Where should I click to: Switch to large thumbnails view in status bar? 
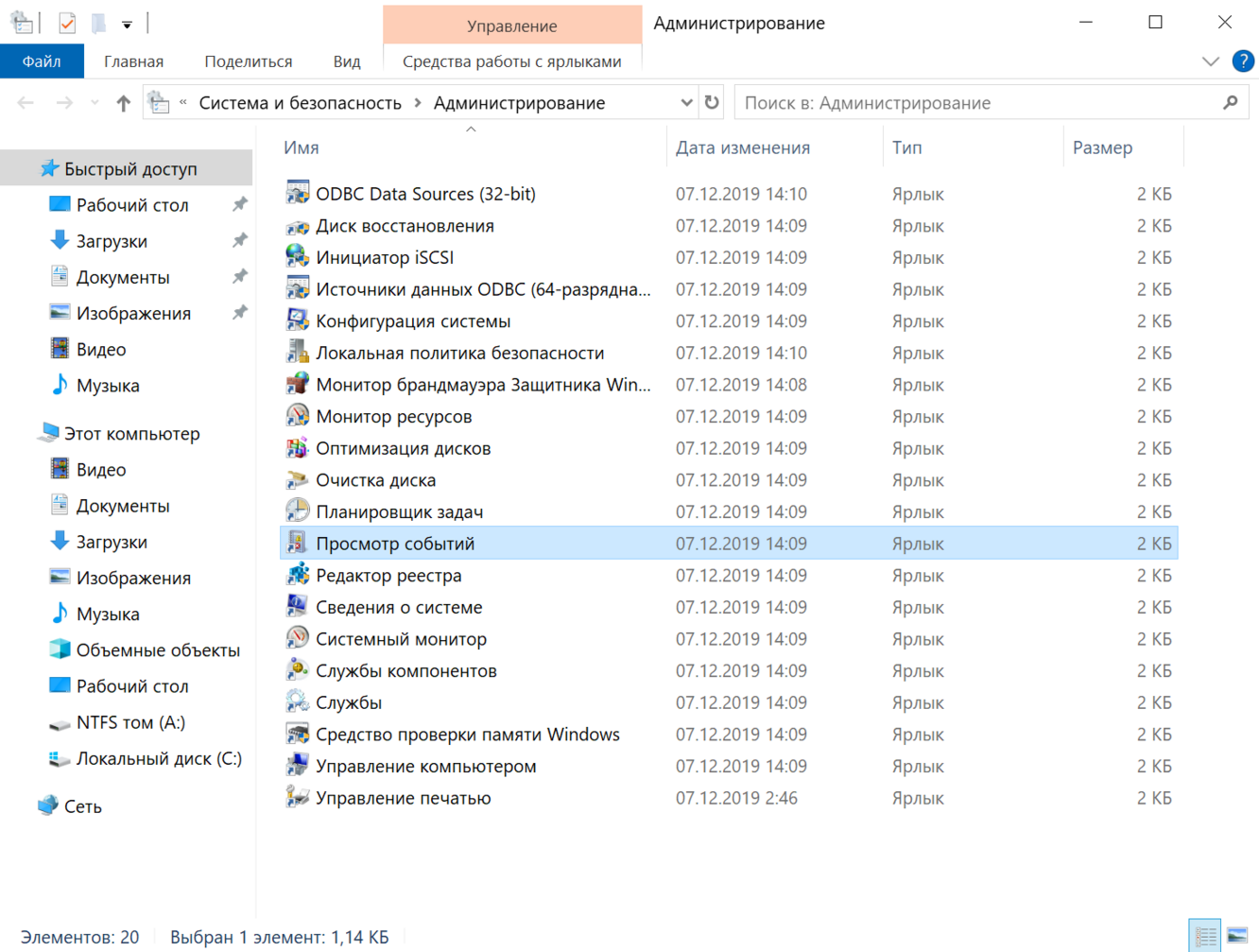[x=1237, y=936]
